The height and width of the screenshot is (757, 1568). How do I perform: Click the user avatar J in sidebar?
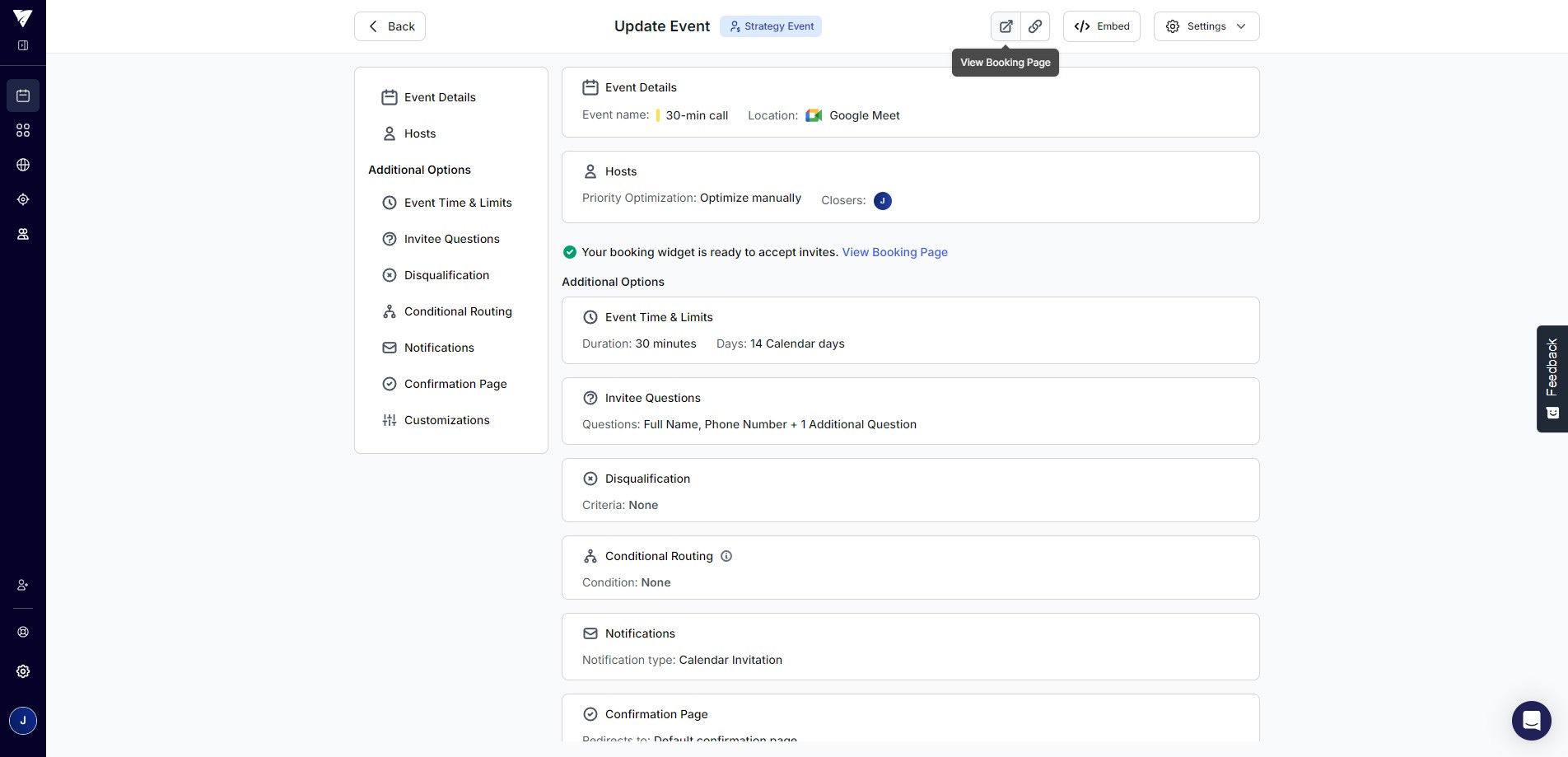(23, 721)
